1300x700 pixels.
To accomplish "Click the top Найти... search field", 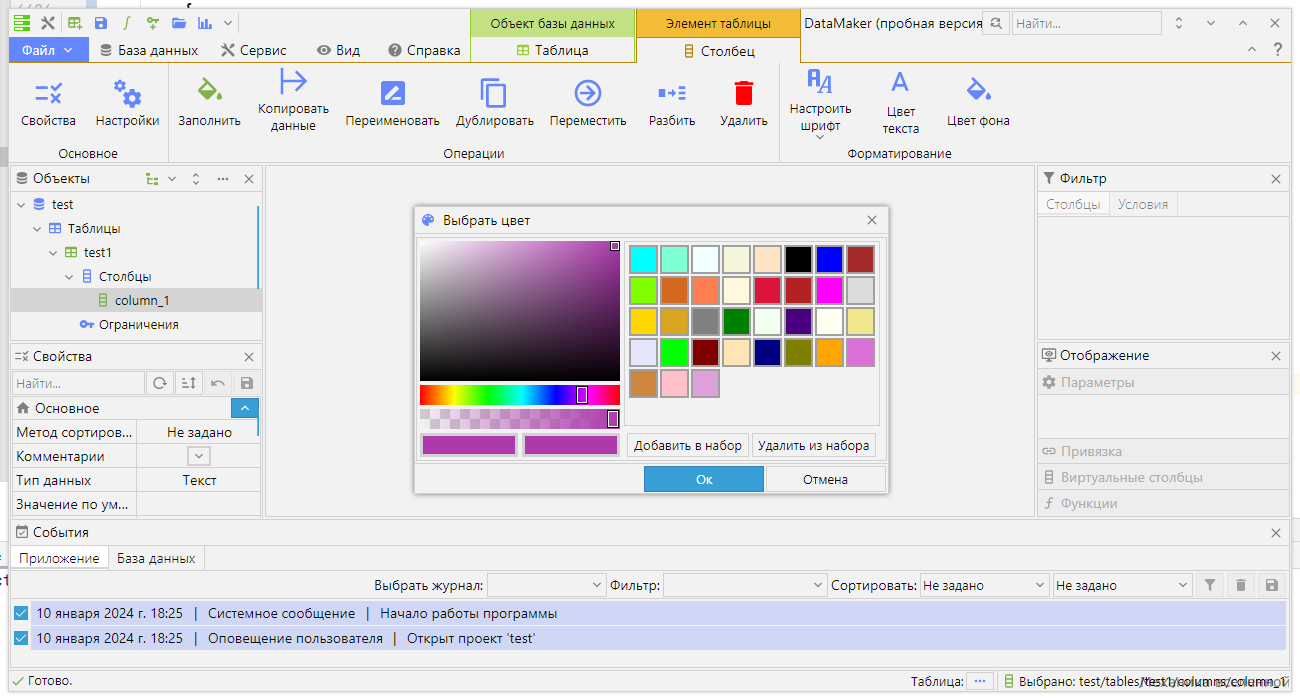I will coord(1086,23).
